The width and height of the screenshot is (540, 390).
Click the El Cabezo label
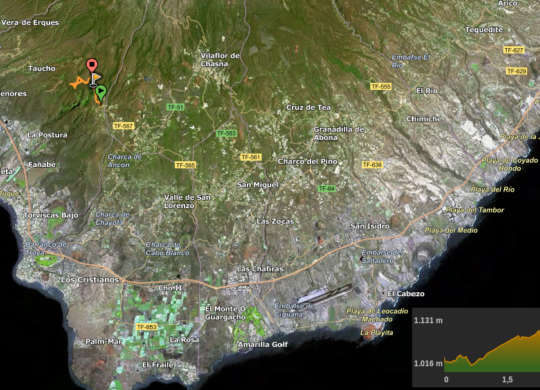pyautogui.click(x=406, y=294)
